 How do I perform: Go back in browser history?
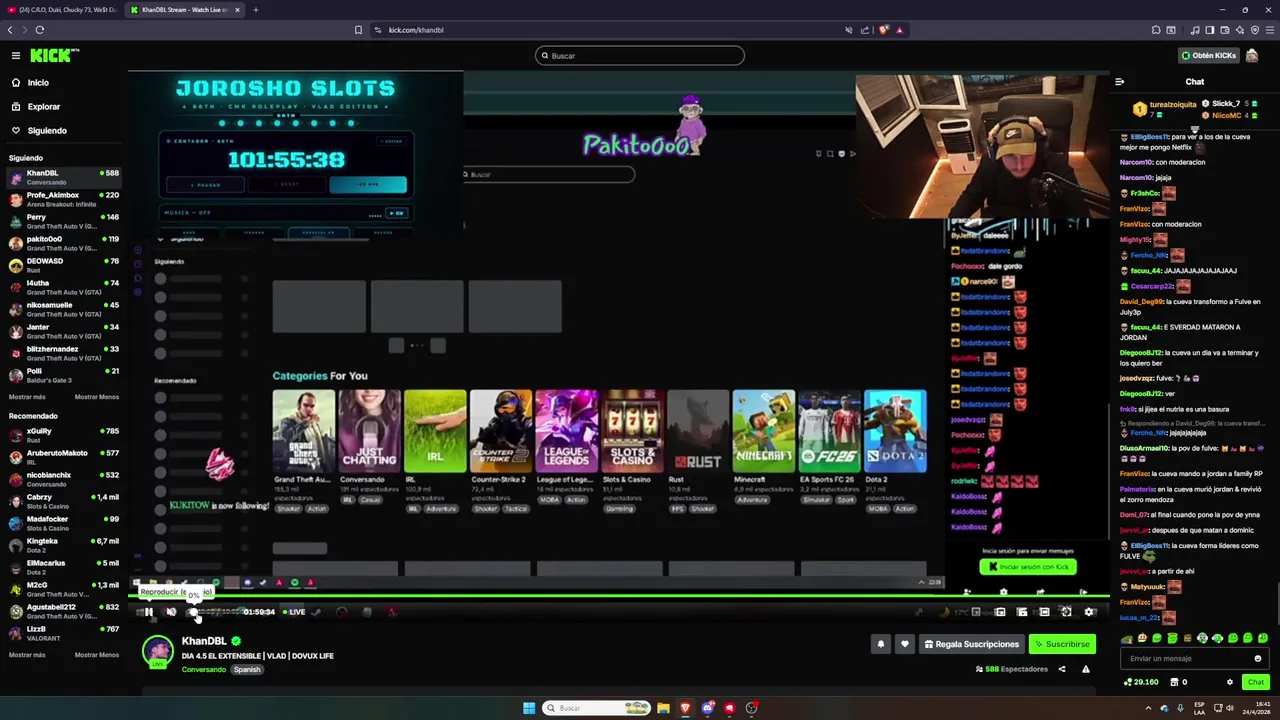point(10,30)
